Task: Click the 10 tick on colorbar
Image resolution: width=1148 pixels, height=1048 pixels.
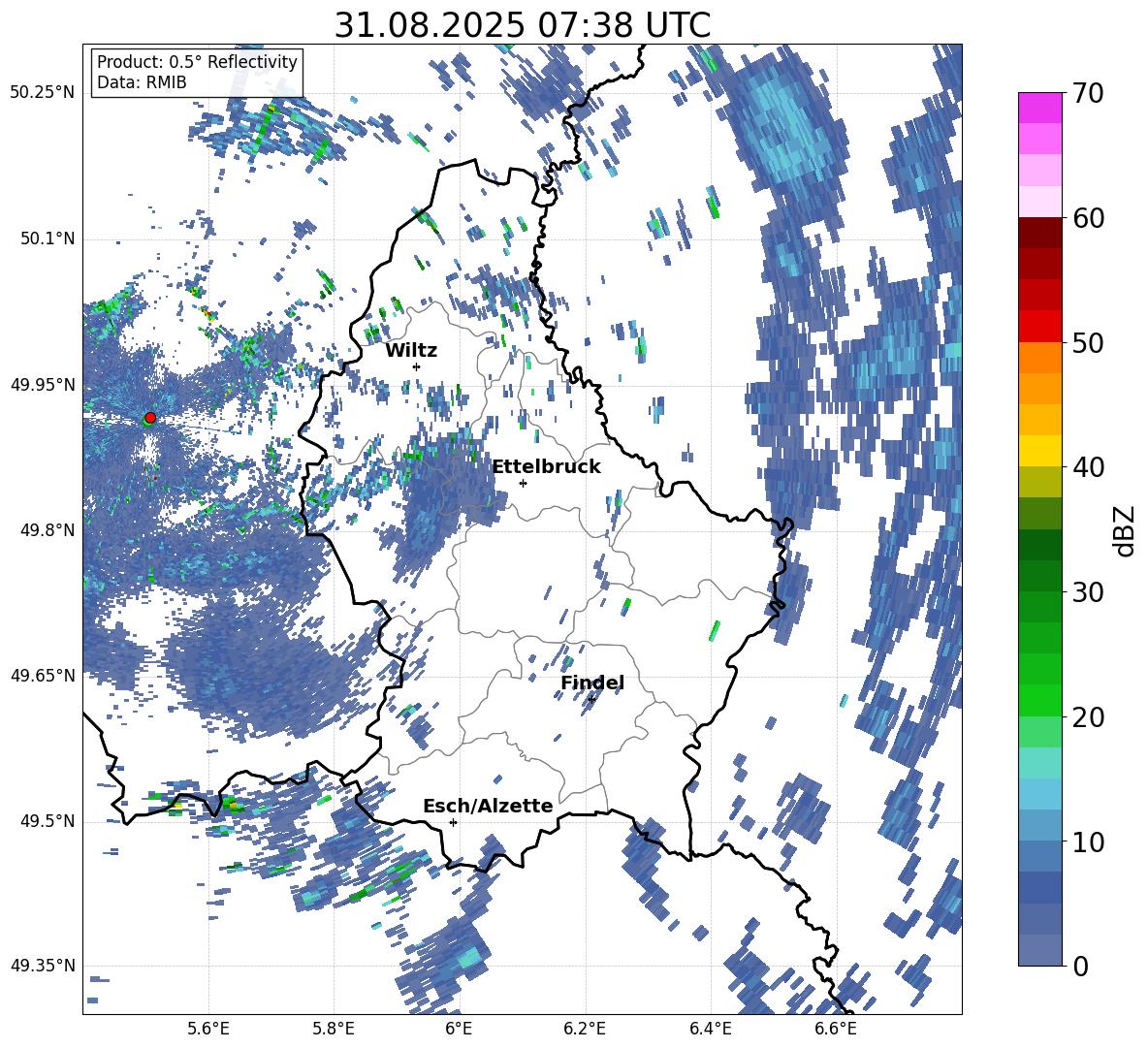Action: (1088, 842)
